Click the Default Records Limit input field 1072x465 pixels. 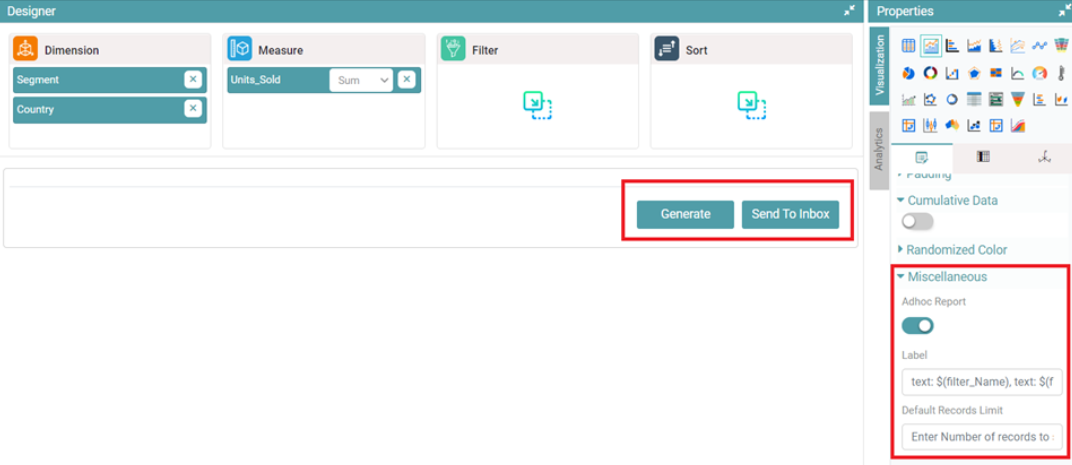point(981,437)
